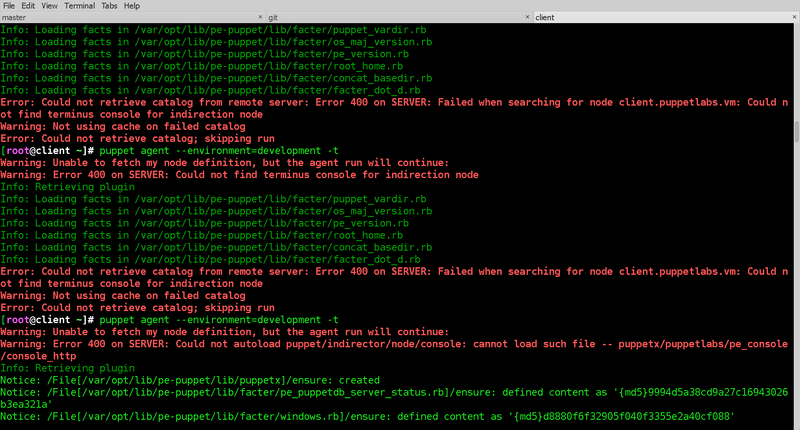Close the master tab
This screenshot has height=430, width=800.
(260, 17)
